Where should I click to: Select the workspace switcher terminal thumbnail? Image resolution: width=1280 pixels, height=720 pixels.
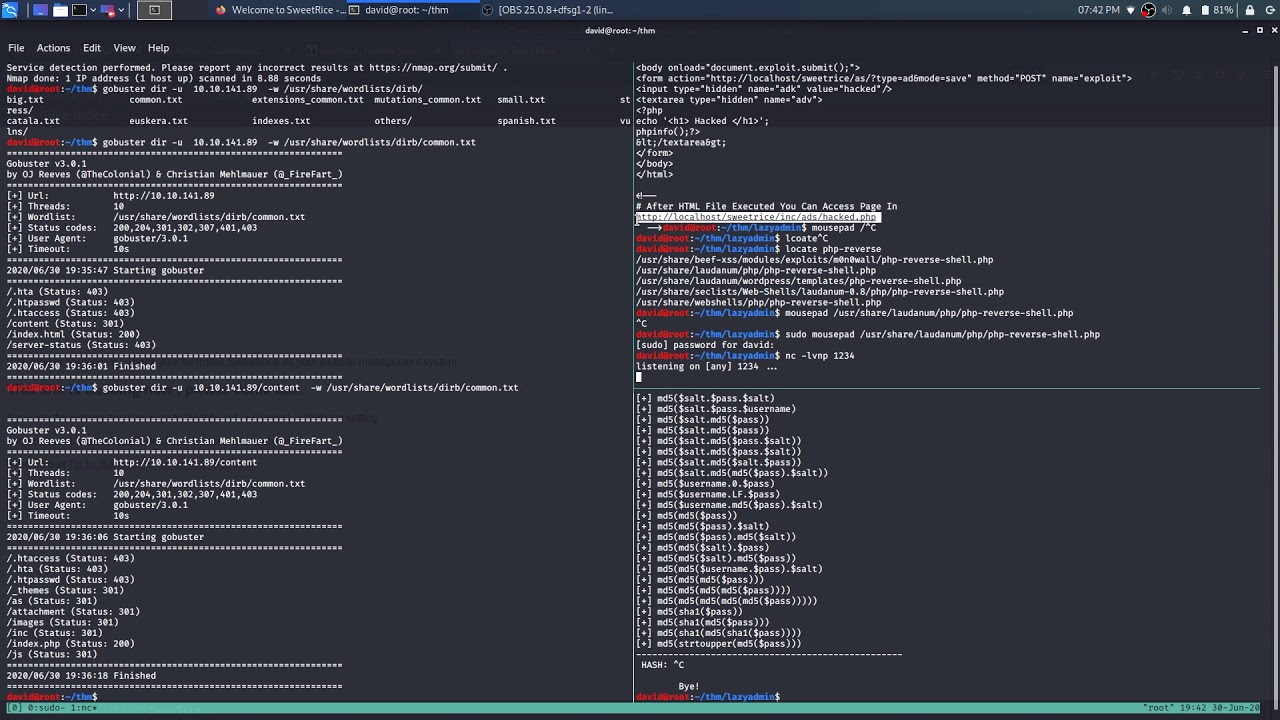click(x=154, y=10)
